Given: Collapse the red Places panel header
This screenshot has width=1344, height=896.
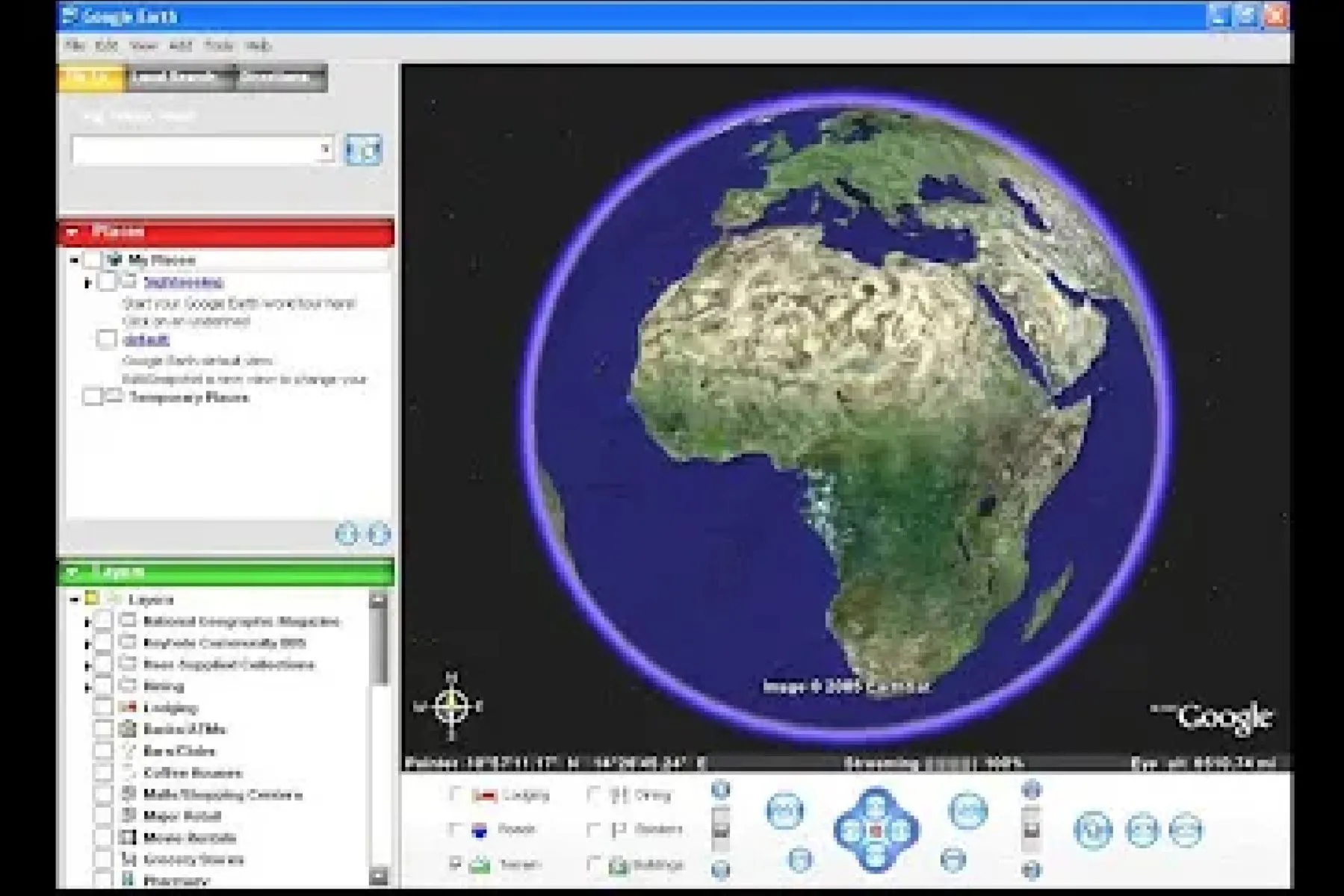Looking at the screenshot, I should (x=73, y=232).
